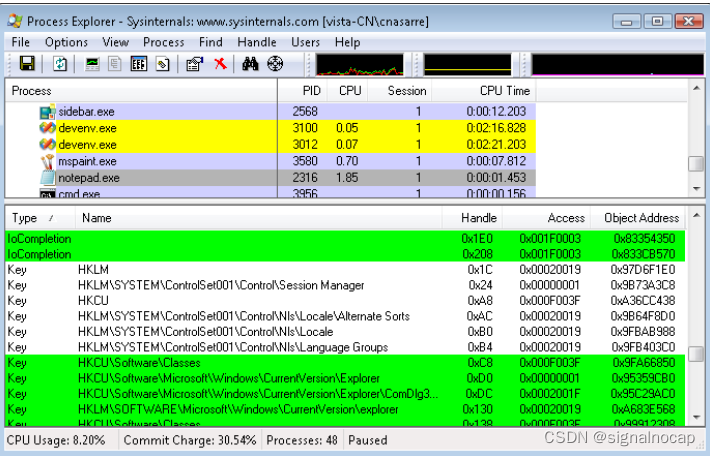Sort handles by the Object Address column header
Viewport: 710px width, 456px height.
(639, 218)
